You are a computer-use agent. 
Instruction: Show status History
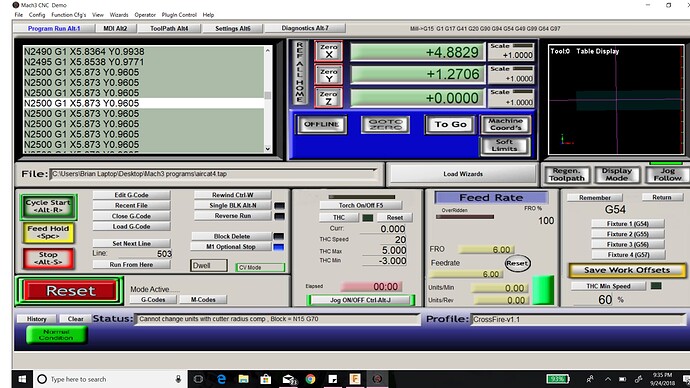[x=37, y=319]
